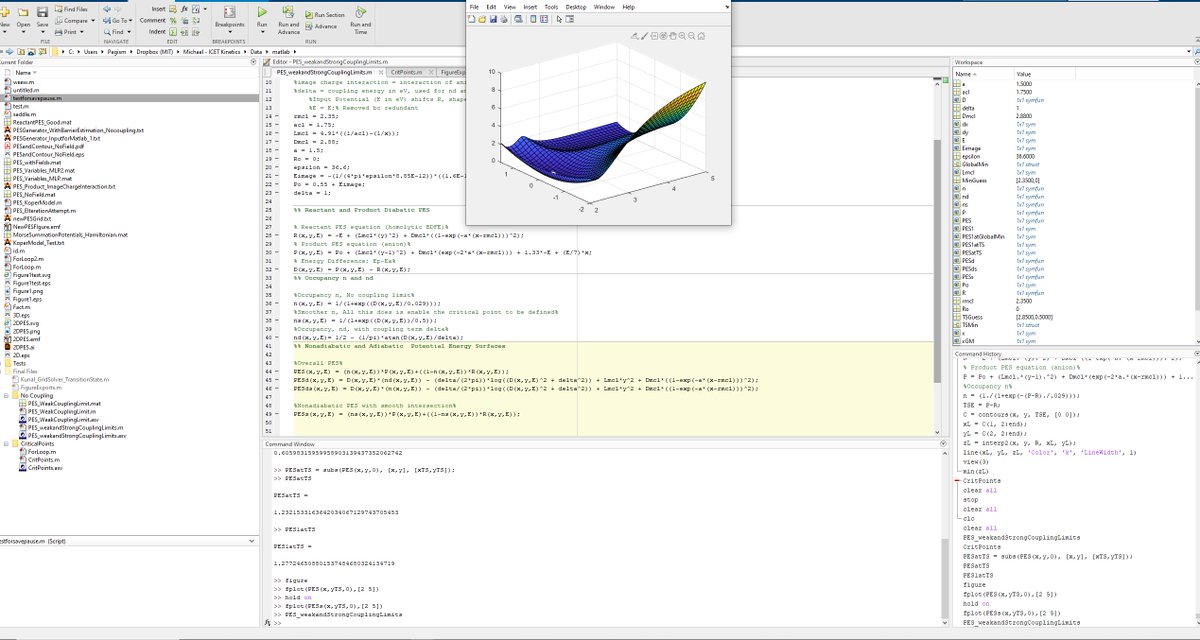Viewport: 1200px width, 640px height.
Task: Switch to the CritPoints.m editor tab
Action: point(410,72)
